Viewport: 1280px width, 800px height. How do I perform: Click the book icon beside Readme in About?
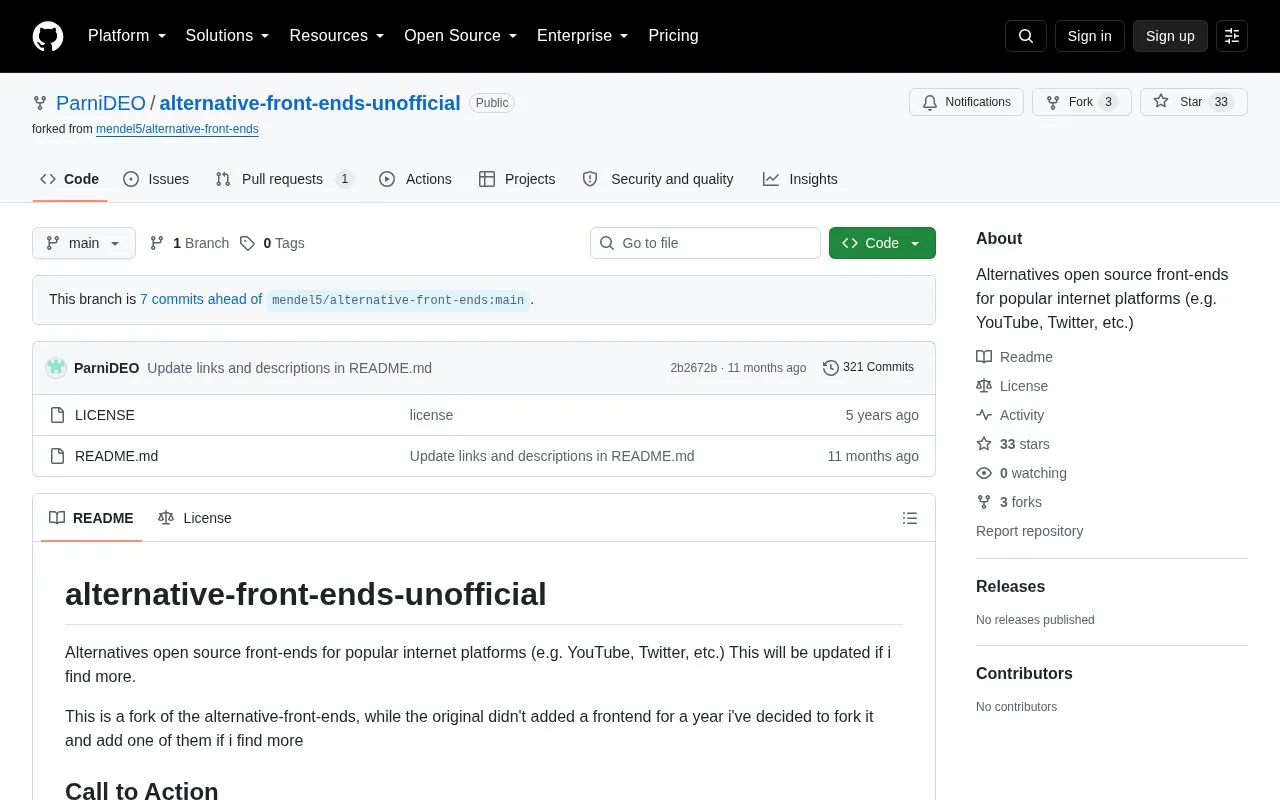click(x=984, y=357)
